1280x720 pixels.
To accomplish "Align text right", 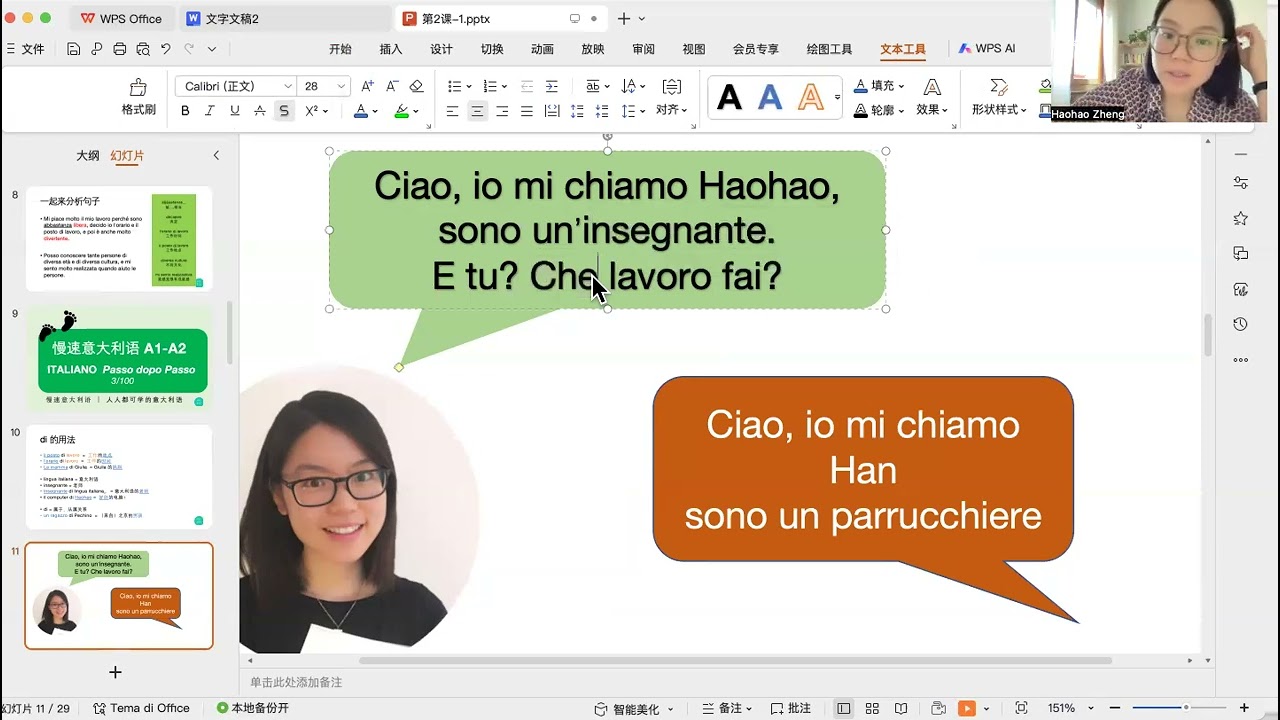I will tap(502, 111).
